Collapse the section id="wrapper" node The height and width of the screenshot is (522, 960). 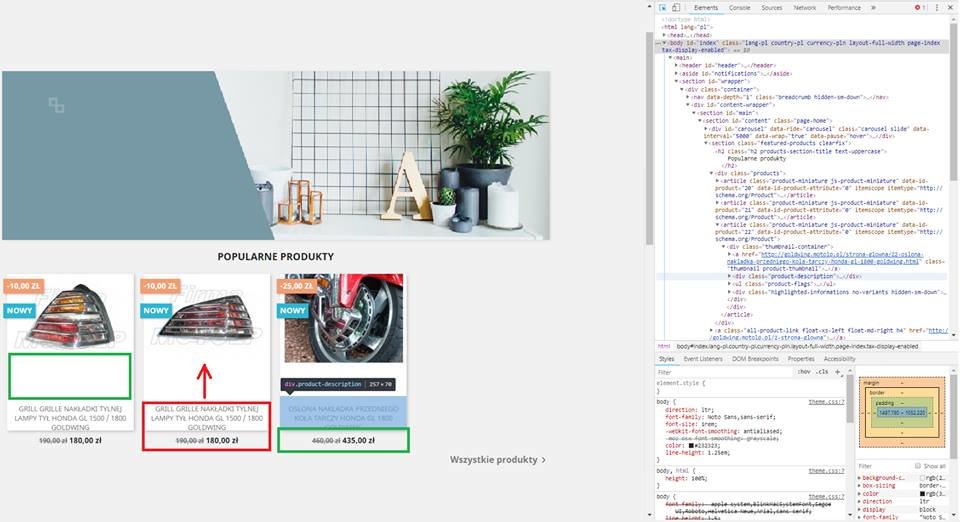677,81
